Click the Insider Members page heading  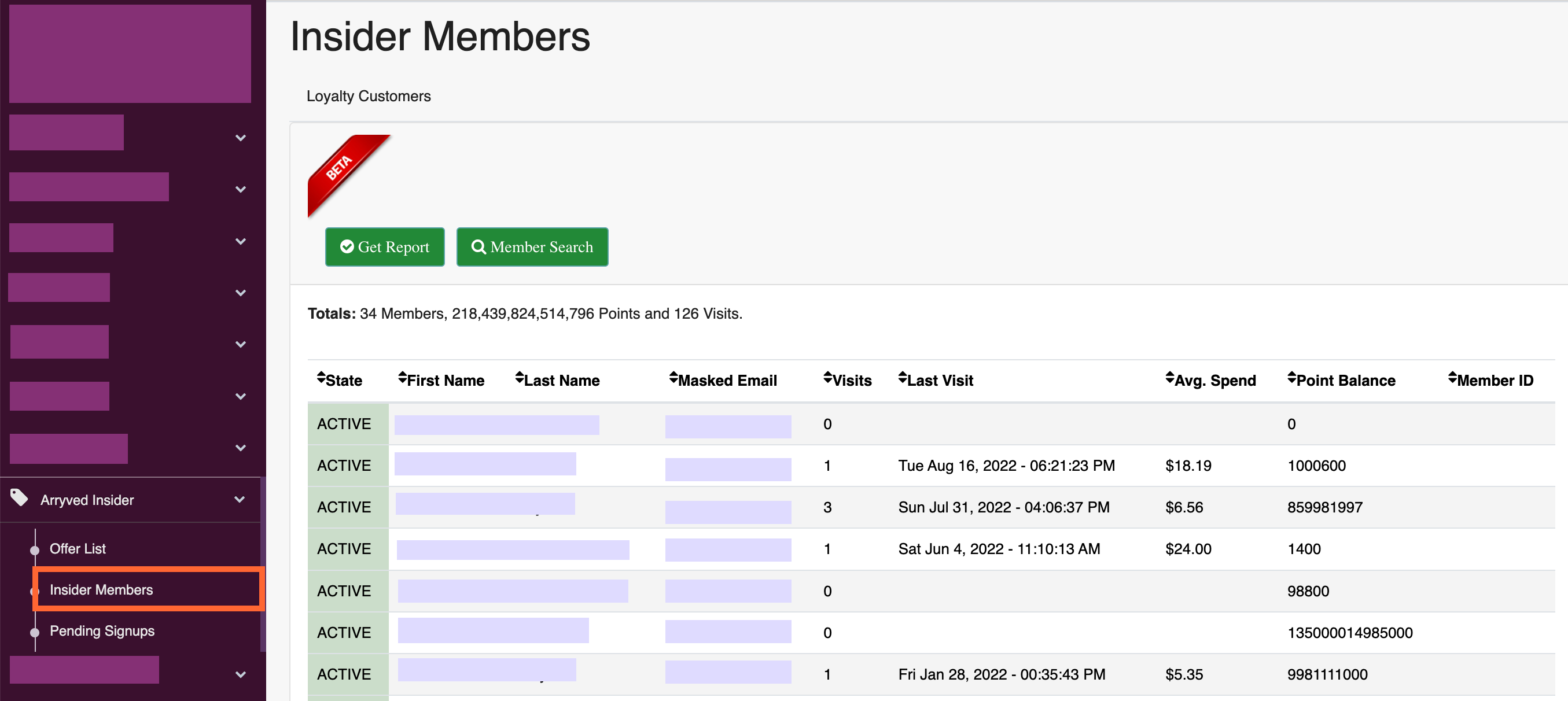[x=440, y=36]
